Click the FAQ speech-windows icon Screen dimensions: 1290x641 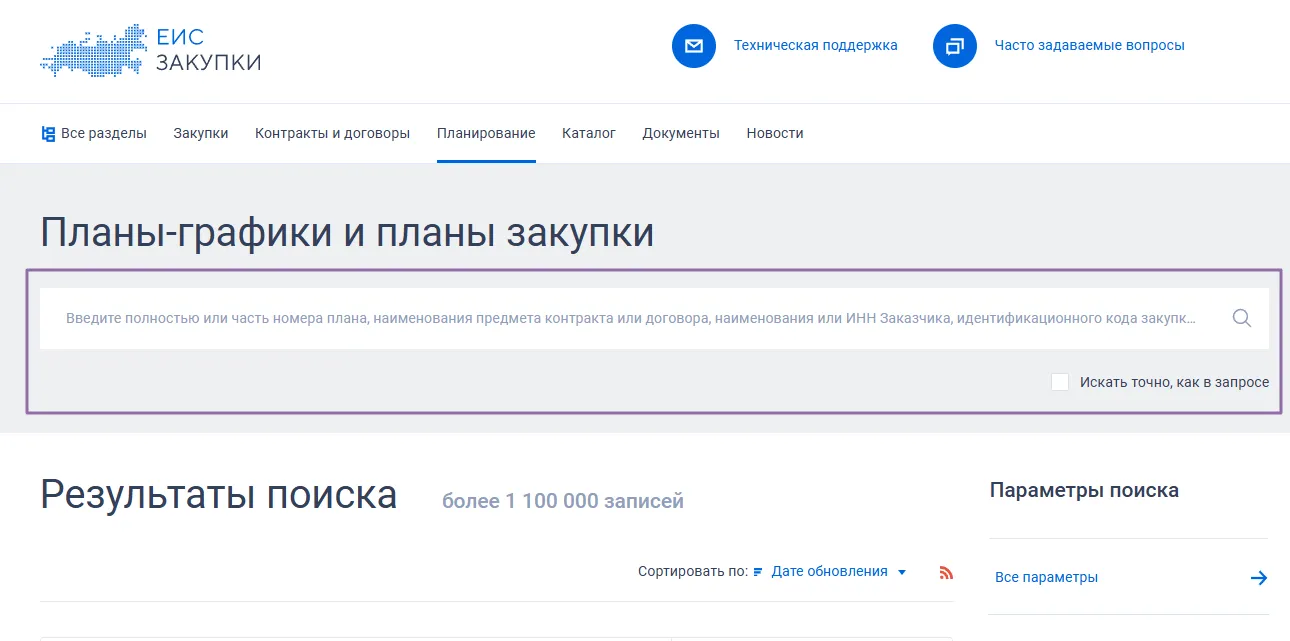954,46
